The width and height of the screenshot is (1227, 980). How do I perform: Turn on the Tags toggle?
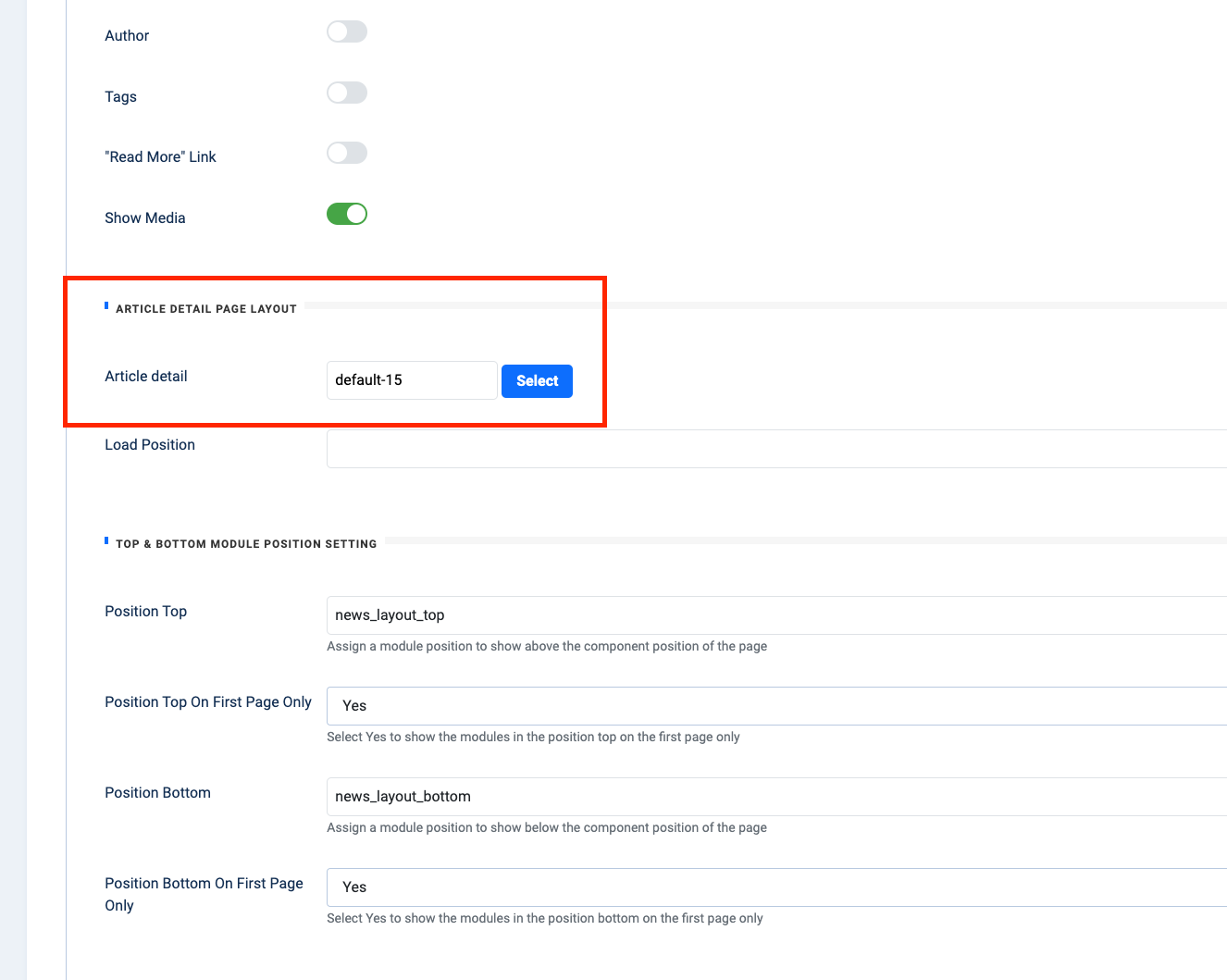pyautogui.click(x=347, y=93)
